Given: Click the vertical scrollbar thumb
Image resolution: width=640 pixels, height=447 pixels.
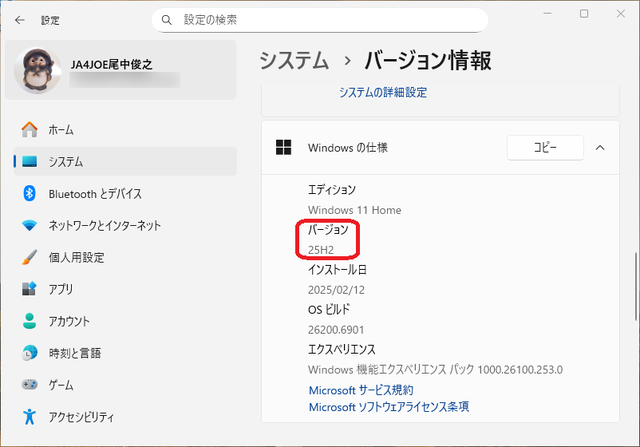Looking at the screenshot, I should click(636, 287).
